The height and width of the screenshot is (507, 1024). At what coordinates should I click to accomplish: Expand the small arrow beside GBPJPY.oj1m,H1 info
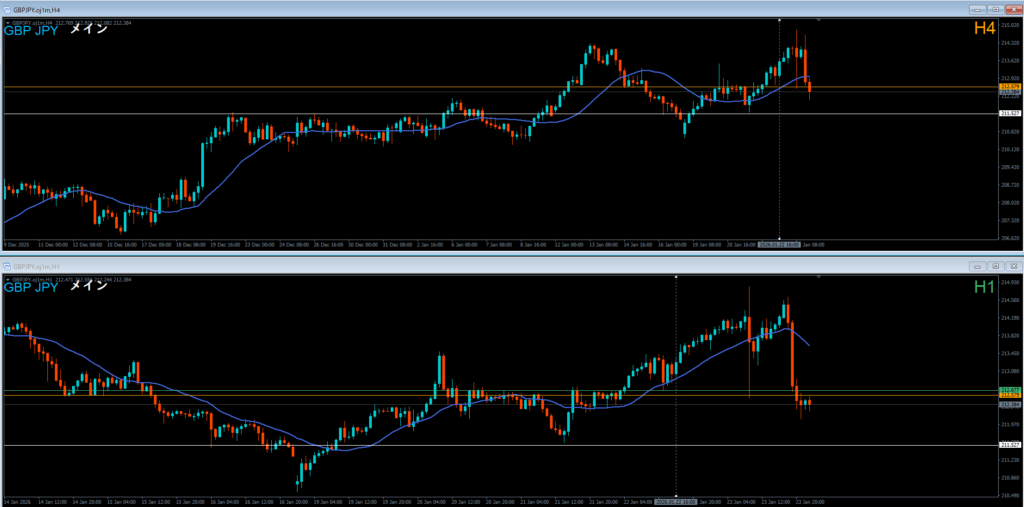8,278
